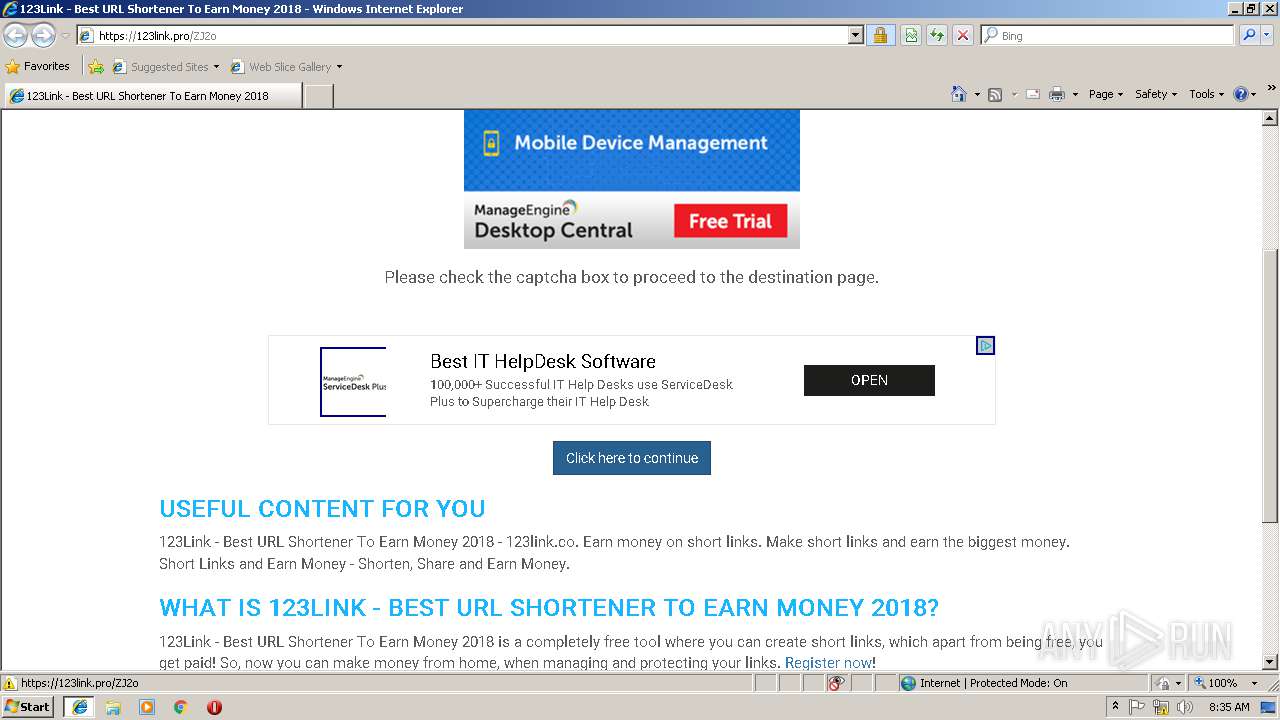Expand the Print options dropdown arrow

click(1075, 94)
